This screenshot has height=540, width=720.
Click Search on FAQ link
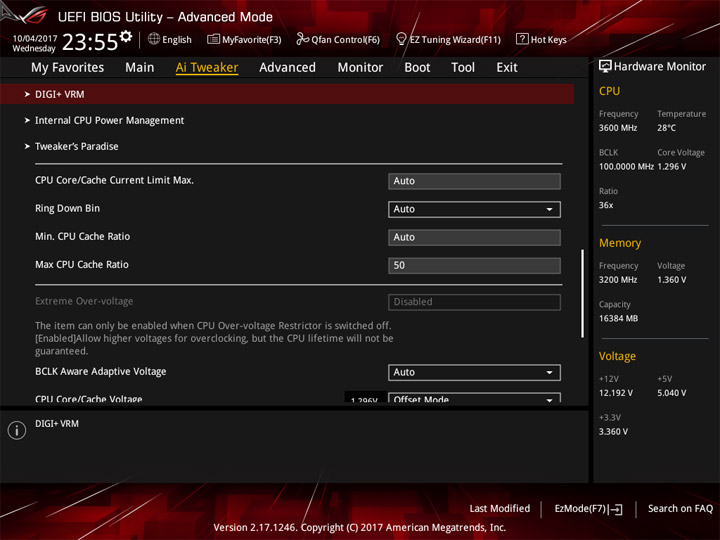point(680,509)
